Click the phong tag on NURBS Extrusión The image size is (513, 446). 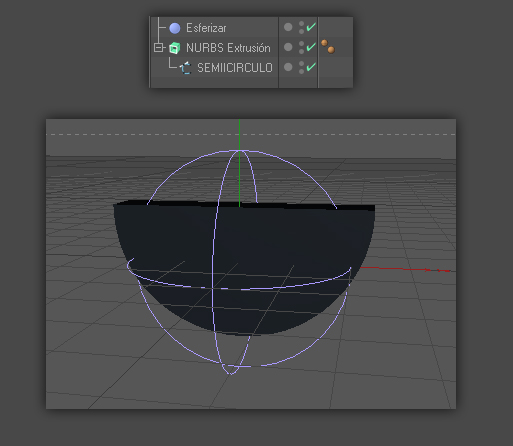tap(328, 47)
